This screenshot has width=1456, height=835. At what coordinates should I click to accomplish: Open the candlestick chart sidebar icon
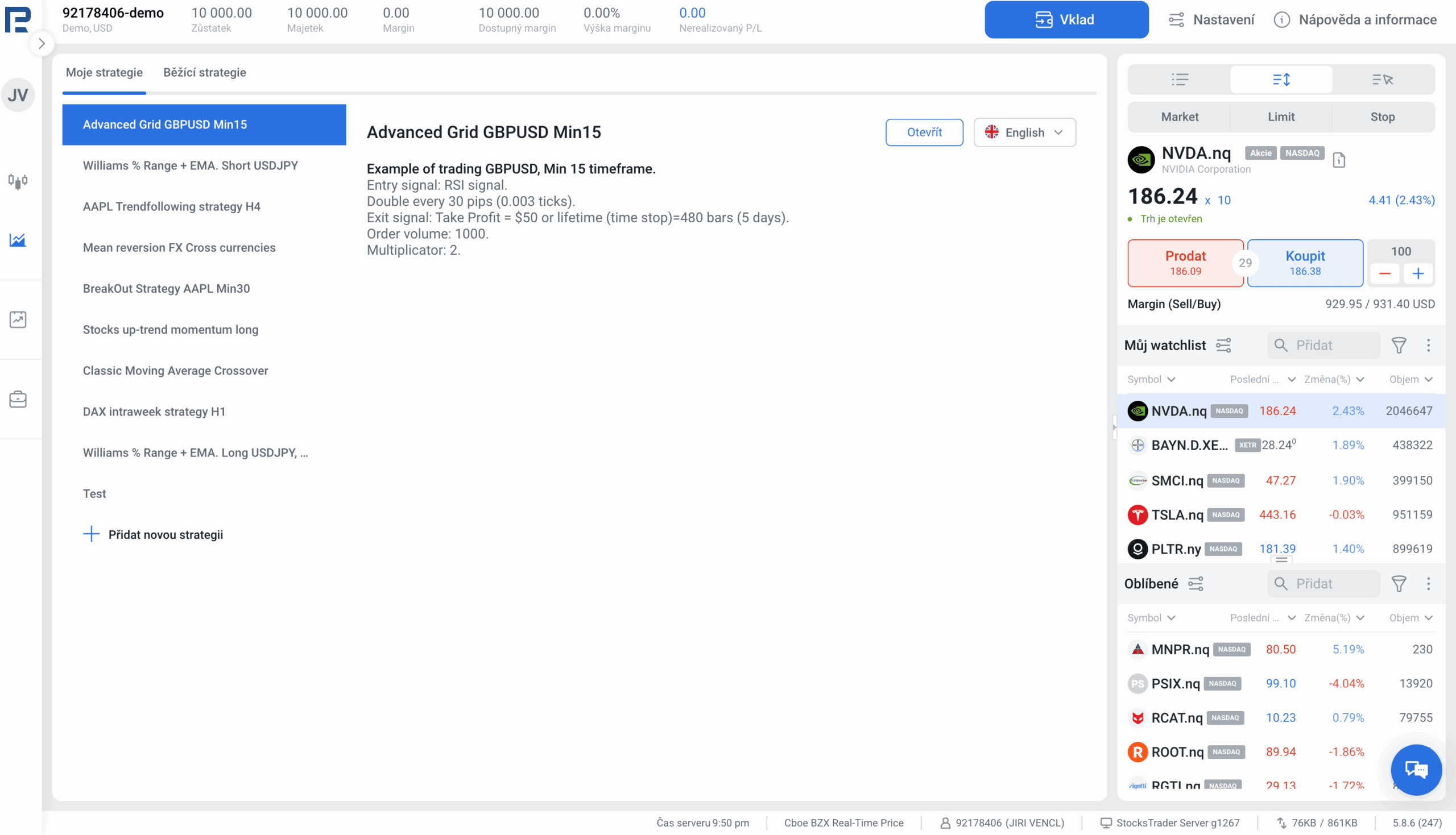18,181
